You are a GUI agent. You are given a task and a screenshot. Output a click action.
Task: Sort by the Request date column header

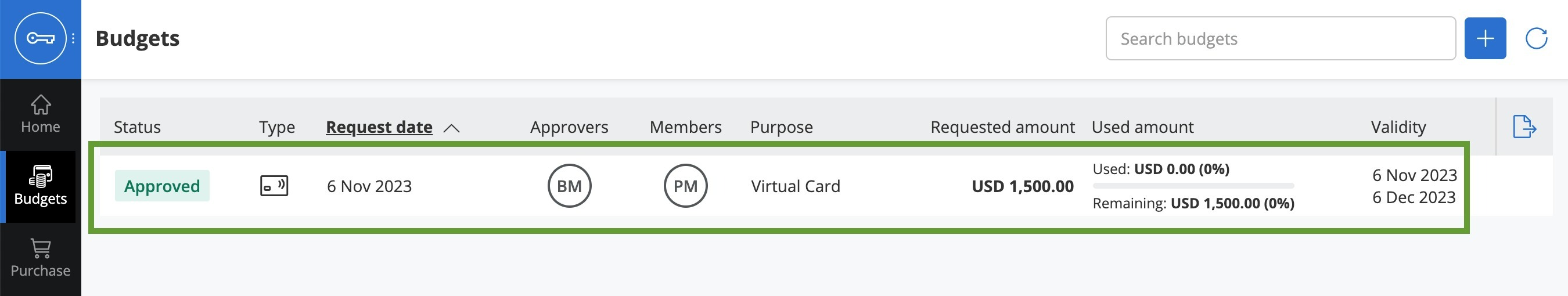point(379,127)
